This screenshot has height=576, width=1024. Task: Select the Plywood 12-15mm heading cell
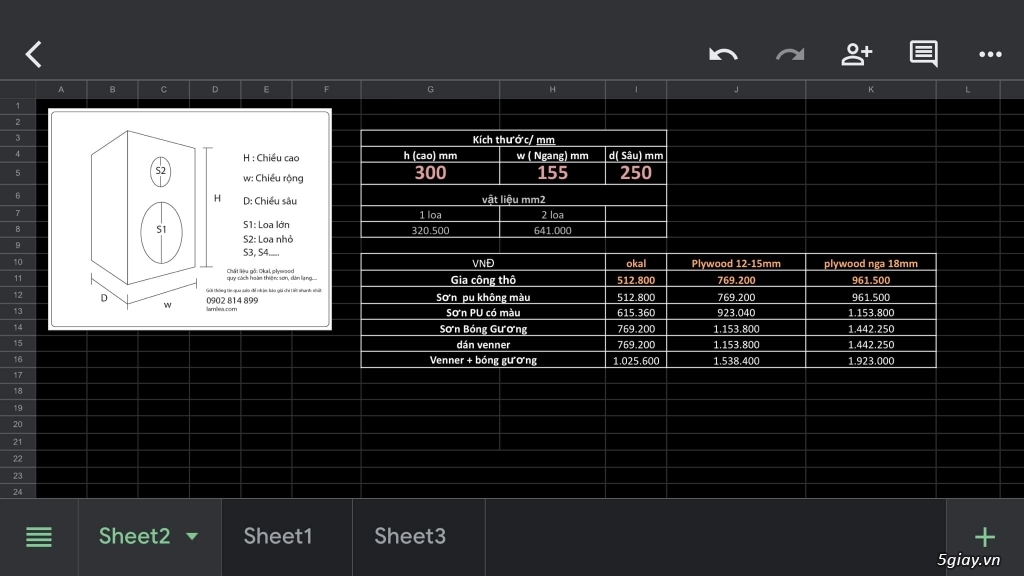click(x=736, y=263)
